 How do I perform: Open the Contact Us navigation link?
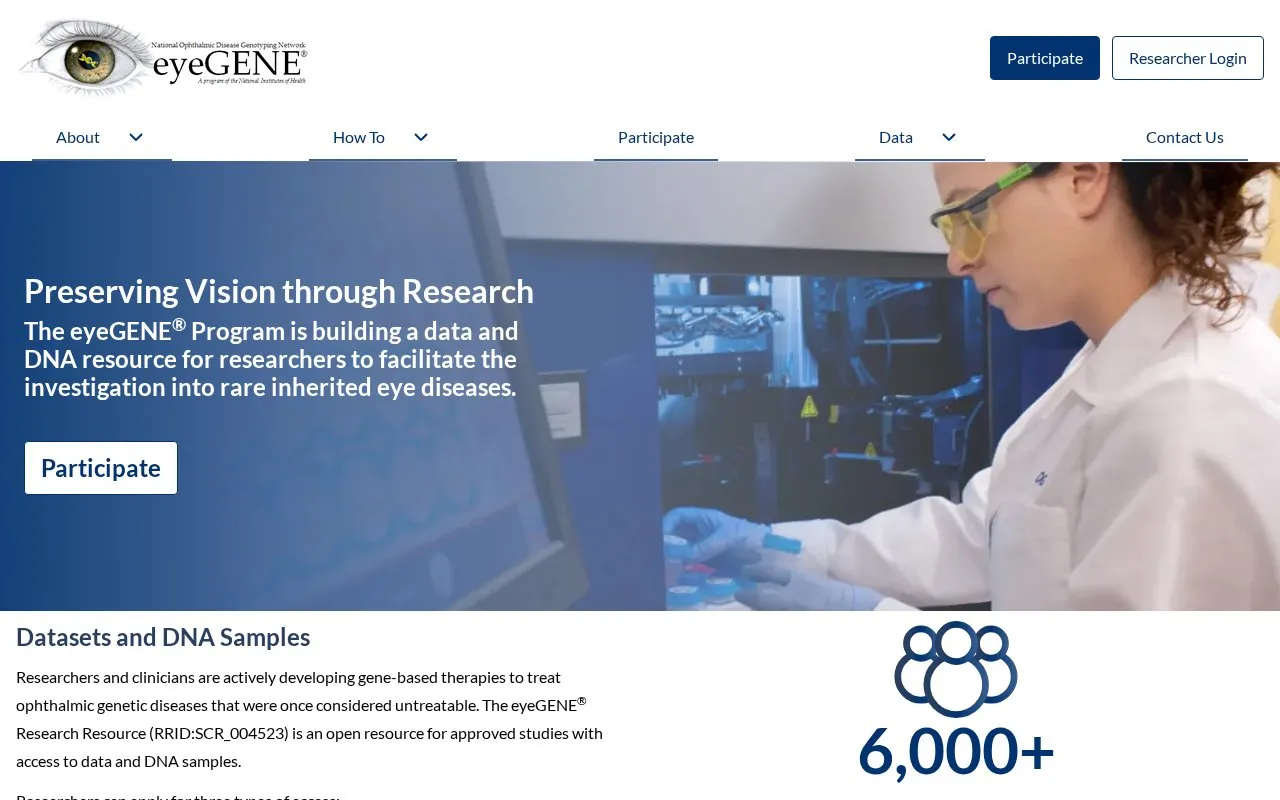click(1185, 137)
